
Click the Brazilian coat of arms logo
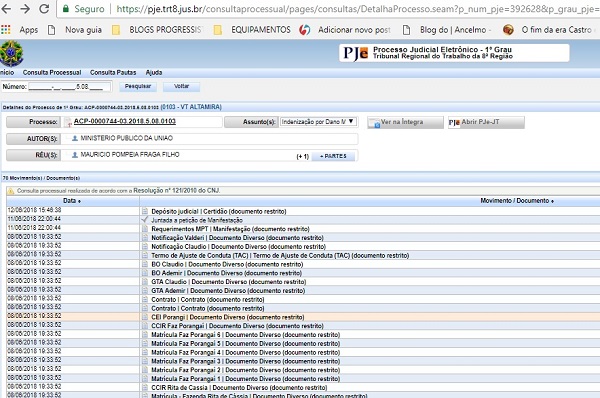tap(11, 54)
